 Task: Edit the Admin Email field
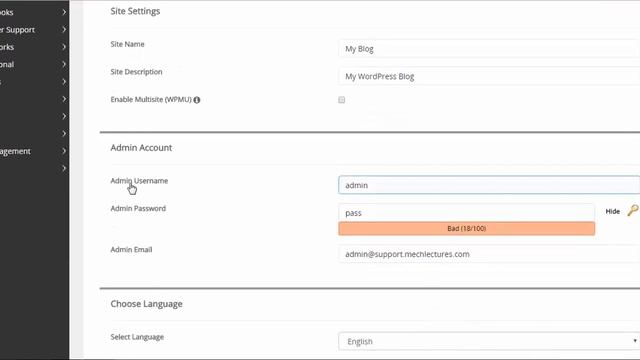(x=489, y=254)
